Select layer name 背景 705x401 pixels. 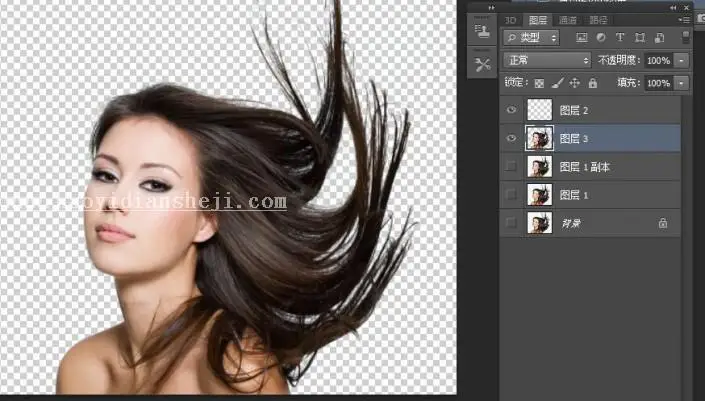[571, 223]
